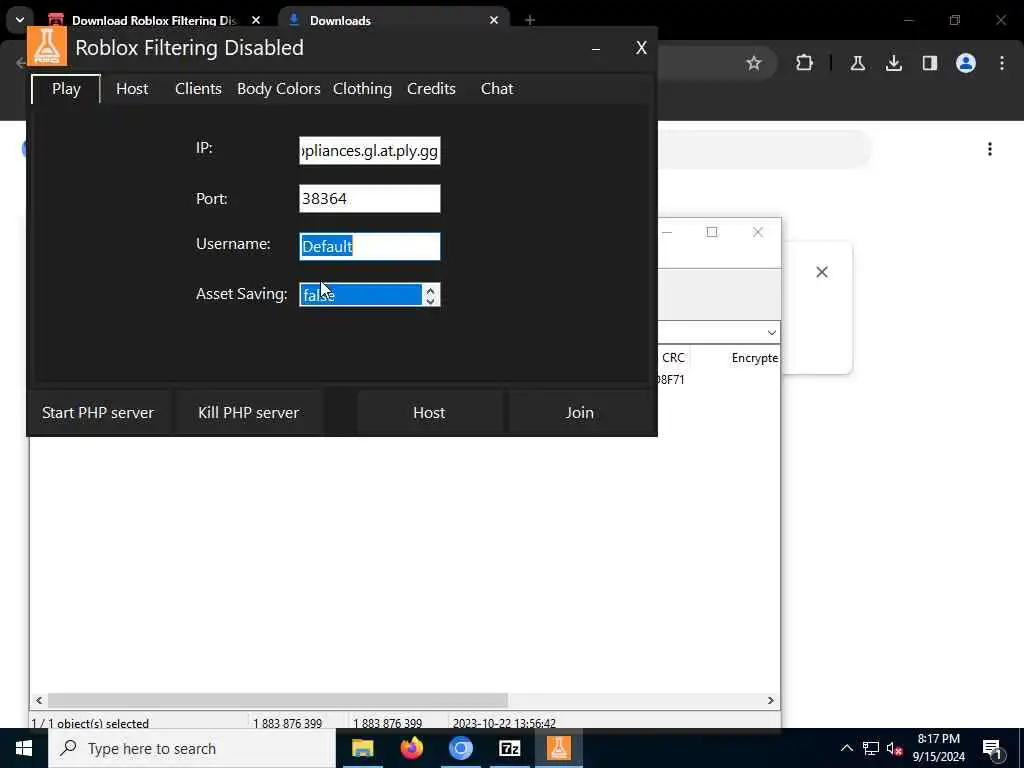
Task: Open Chrome Labs flask icon
Action: pyautogui.click(x=857, y=63)
